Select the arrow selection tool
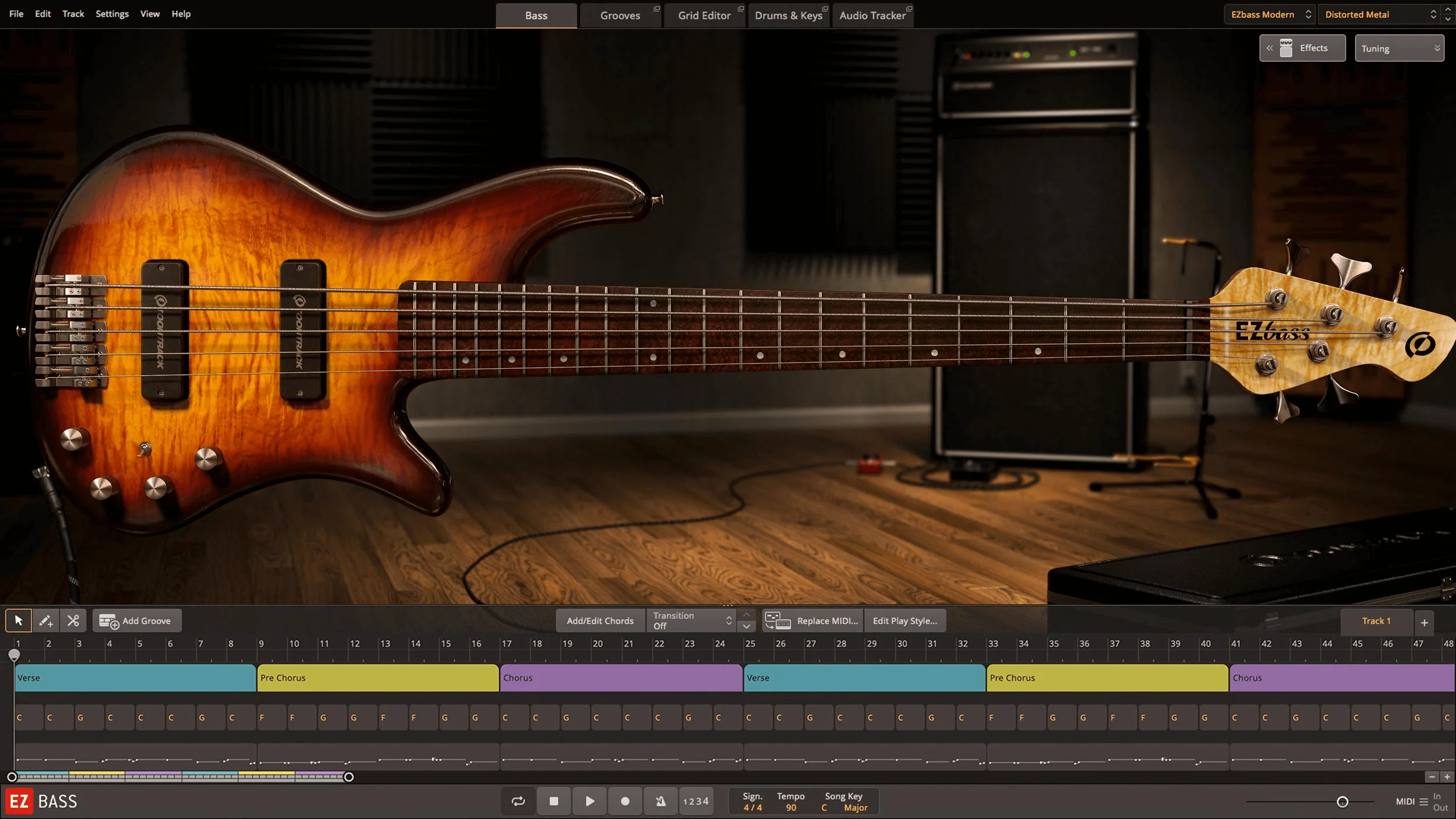 click(18, 620)
